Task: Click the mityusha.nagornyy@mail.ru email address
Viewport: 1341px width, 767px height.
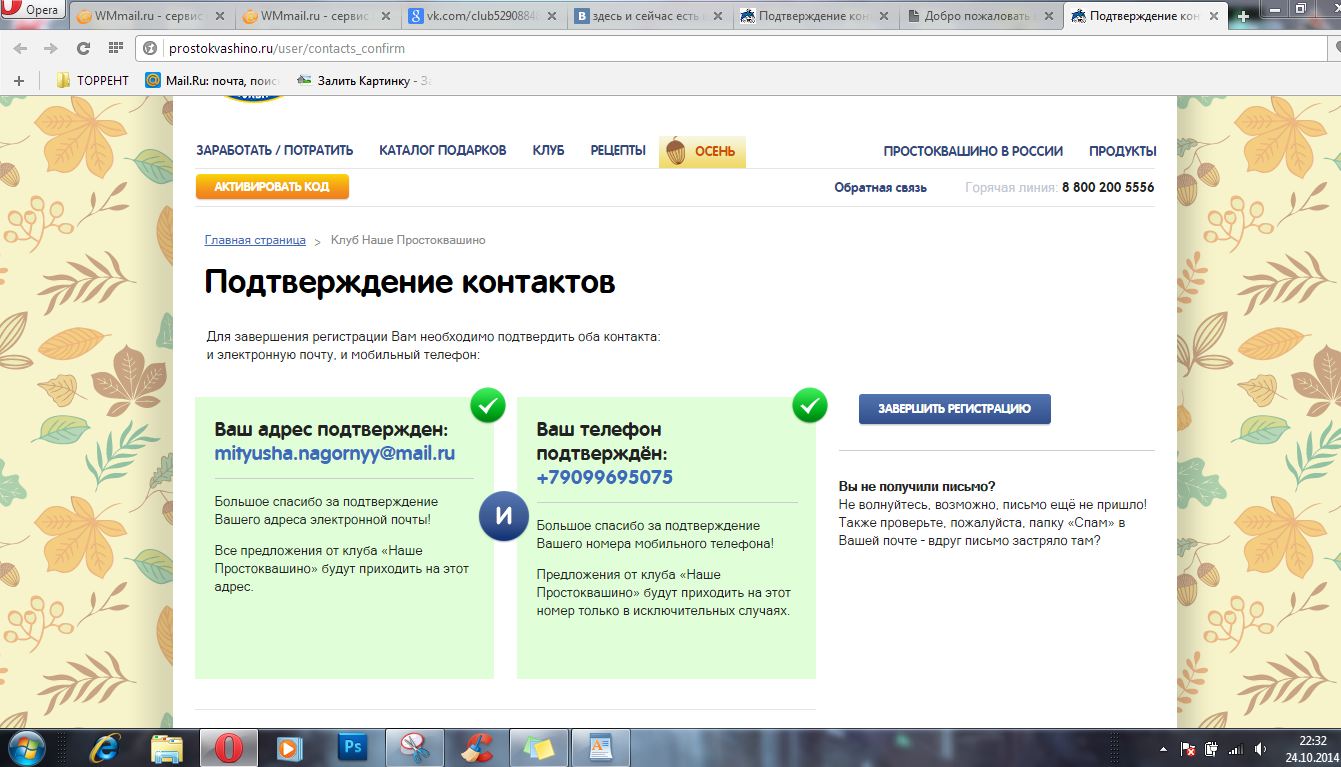Action: click(x=335, y=453)
